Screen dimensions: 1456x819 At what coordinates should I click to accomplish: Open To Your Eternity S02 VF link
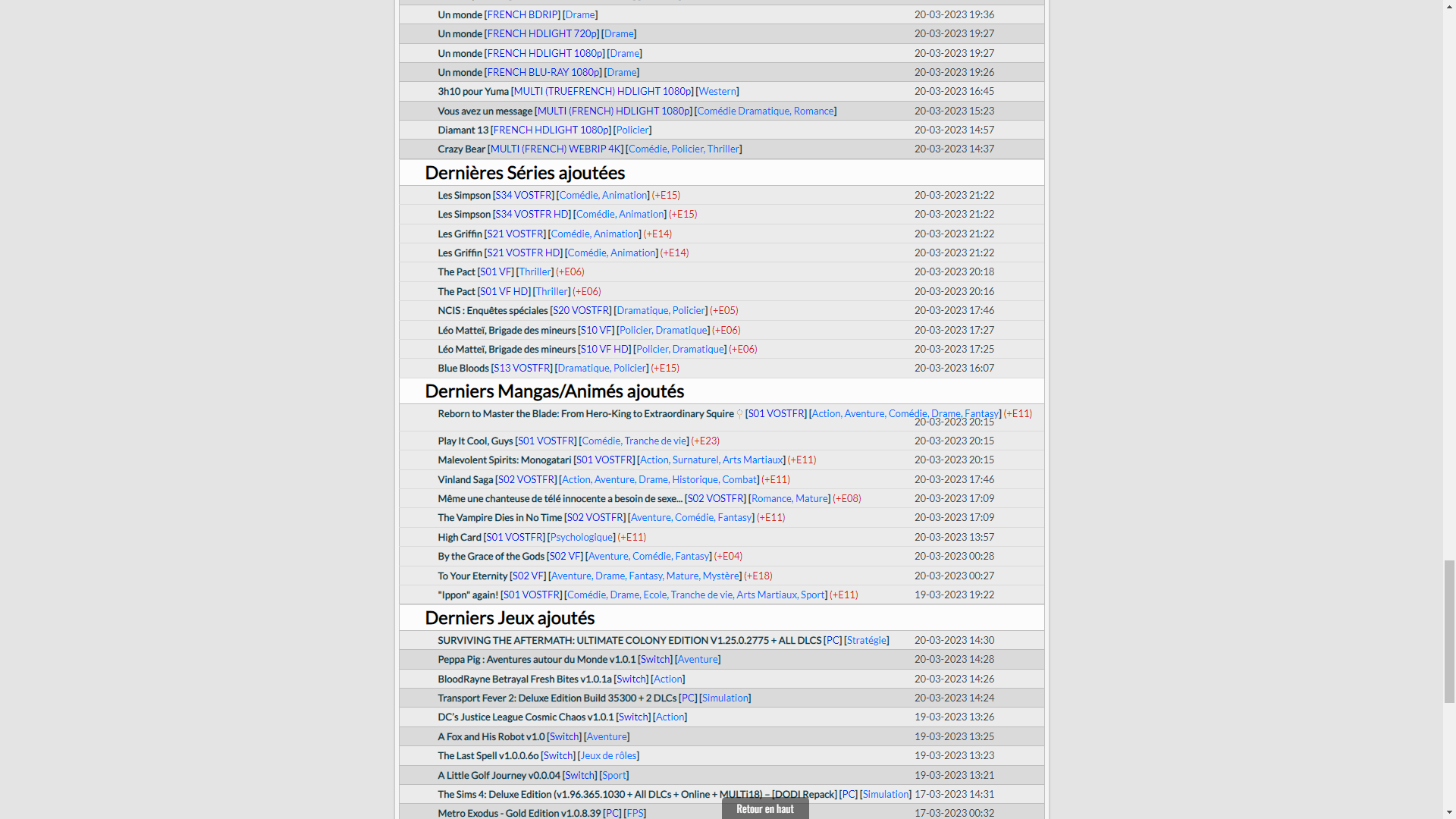click(x=528, y=576)
